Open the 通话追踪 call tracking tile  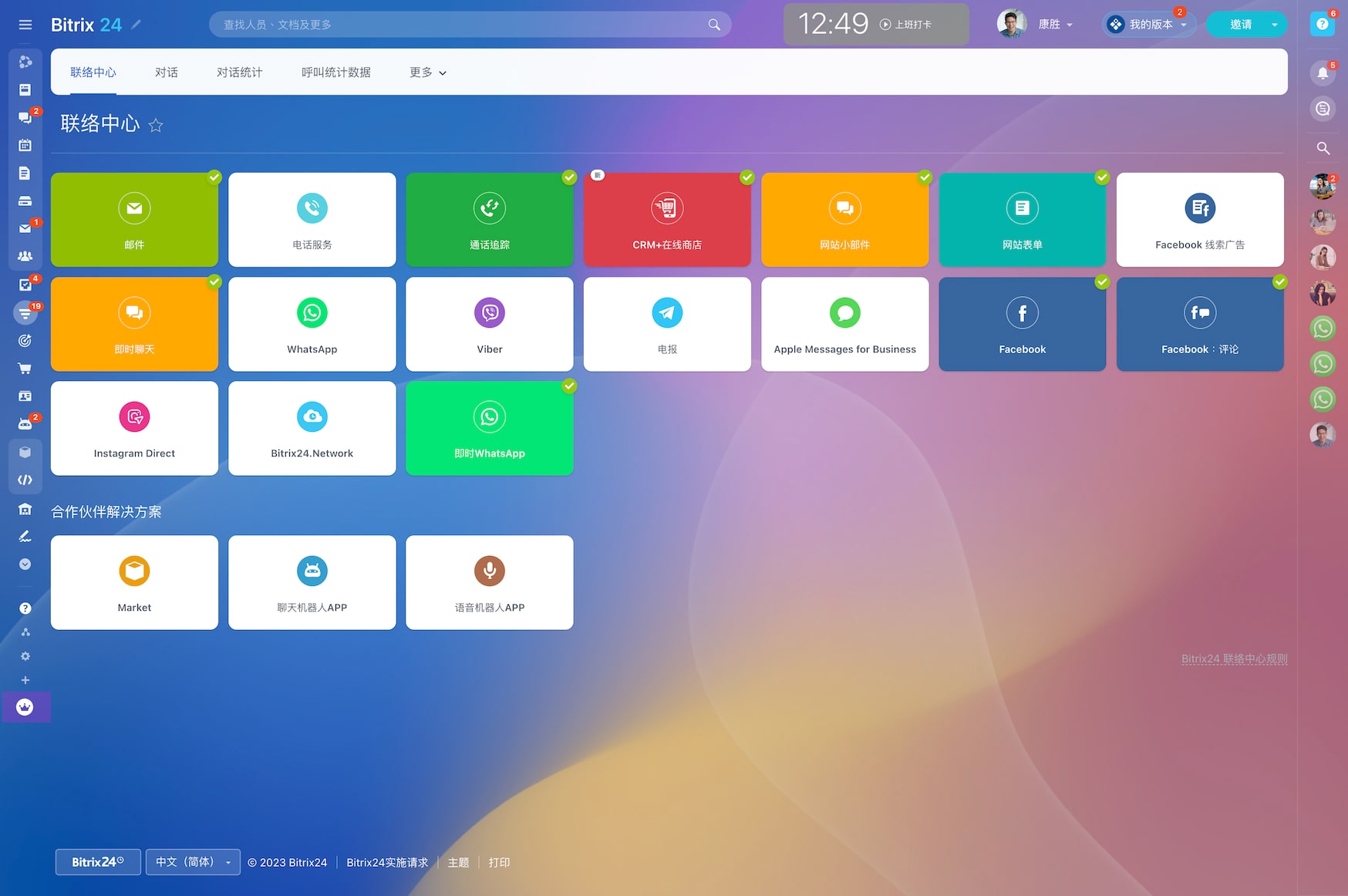click(490, 220)
